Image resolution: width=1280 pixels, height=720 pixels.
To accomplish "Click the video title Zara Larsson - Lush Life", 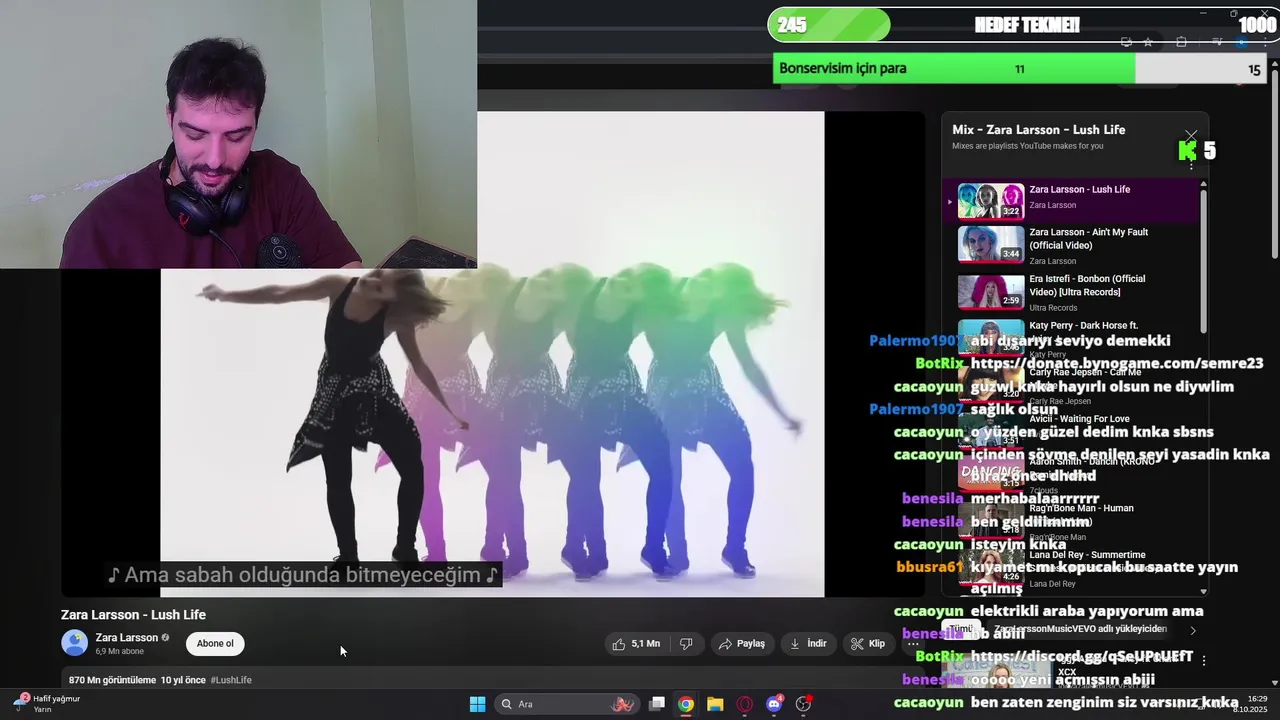I will pyautogui.click(x=133, y=615).
